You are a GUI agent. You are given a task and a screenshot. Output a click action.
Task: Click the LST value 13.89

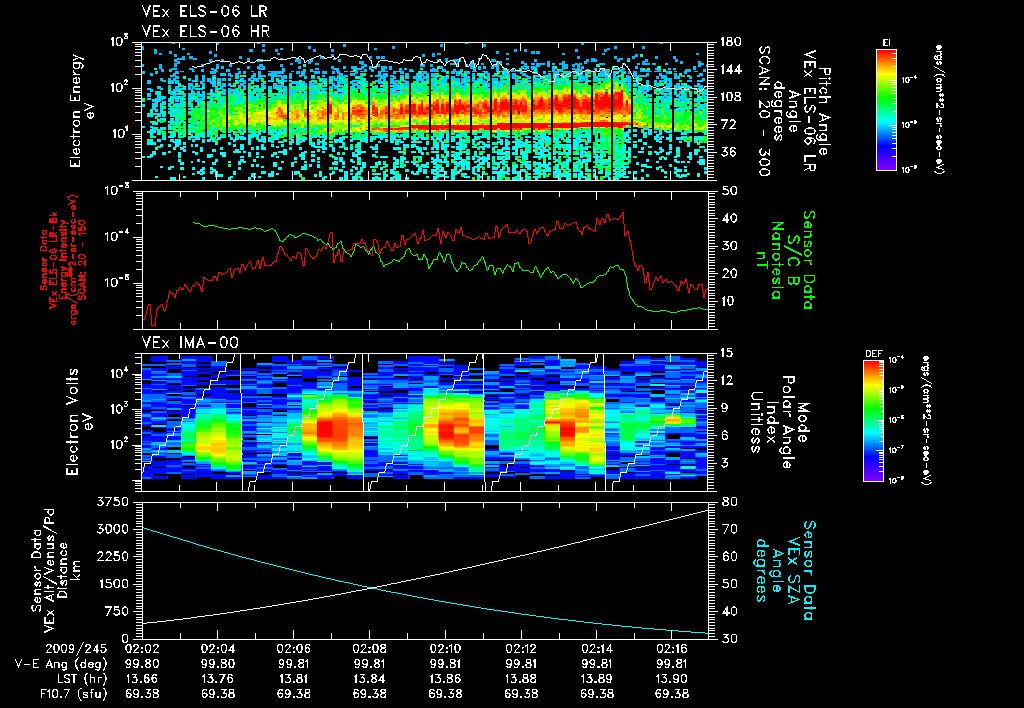[596, 679]
